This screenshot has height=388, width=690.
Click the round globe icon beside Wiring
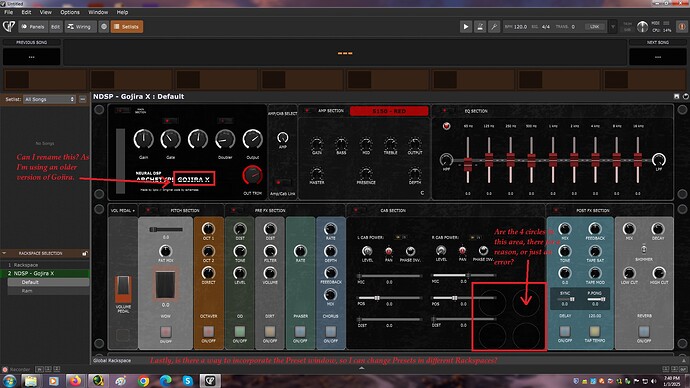104,27
